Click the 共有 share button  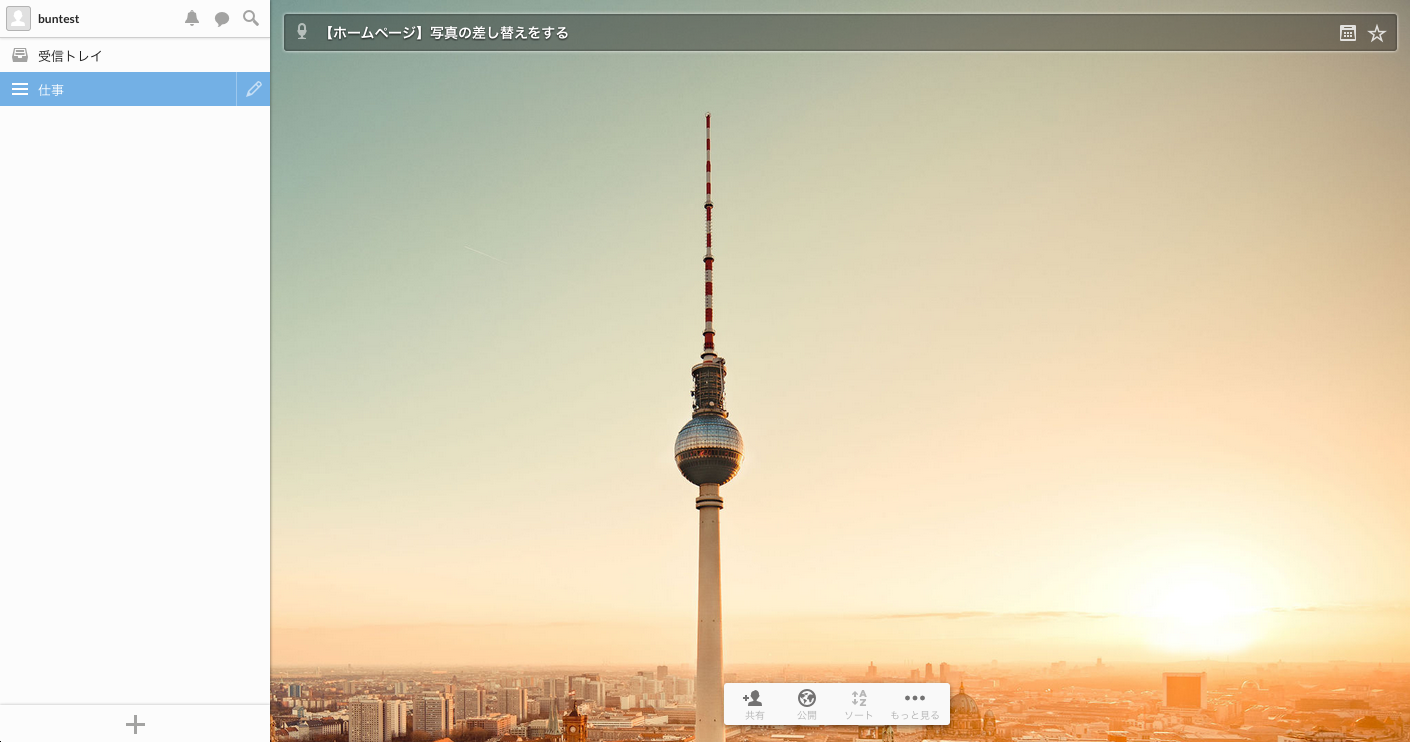pyautogui.click(x=754, y=704)
